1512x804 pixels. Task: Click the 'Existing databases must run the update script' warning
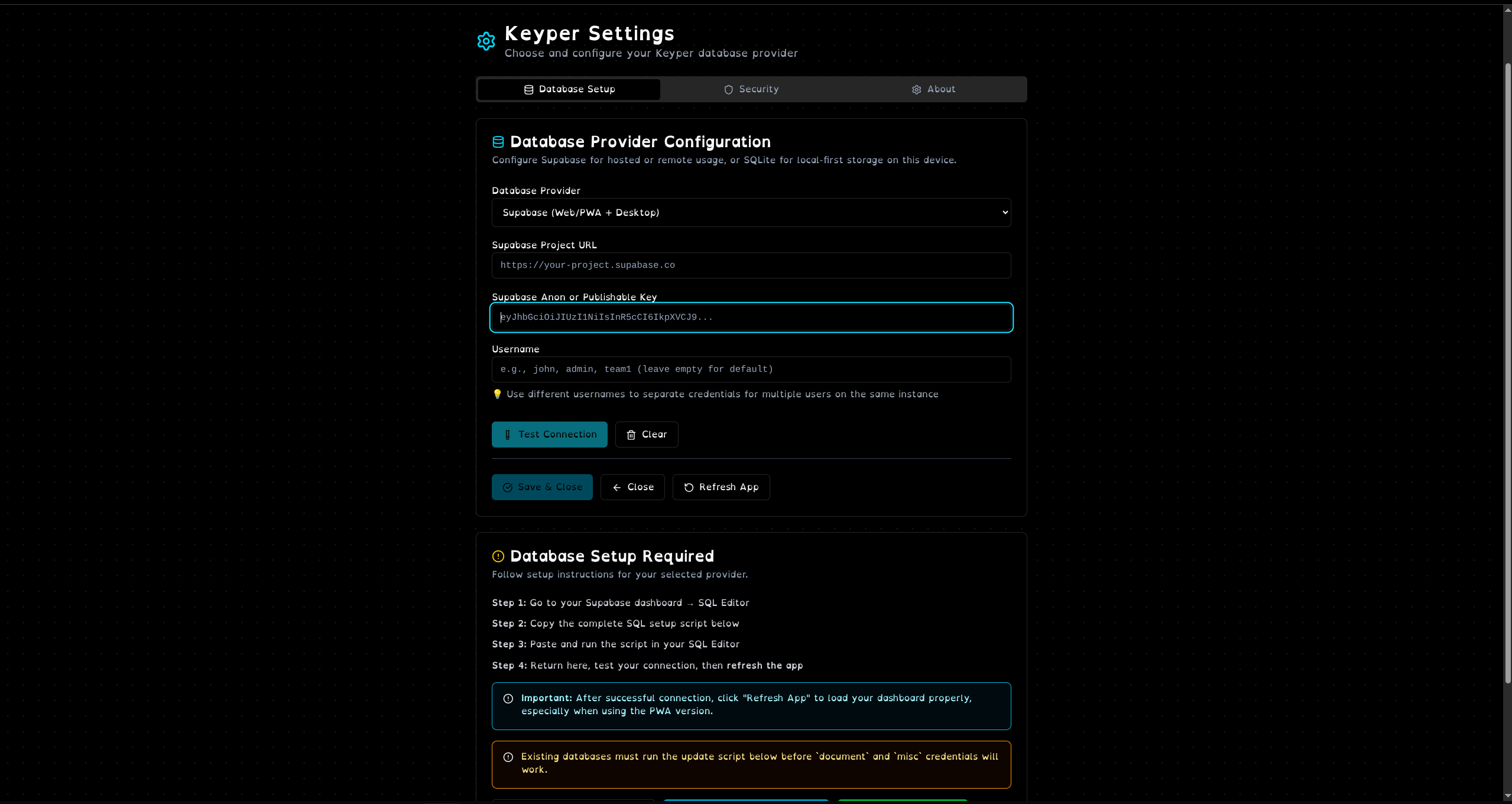coord(760,763)
